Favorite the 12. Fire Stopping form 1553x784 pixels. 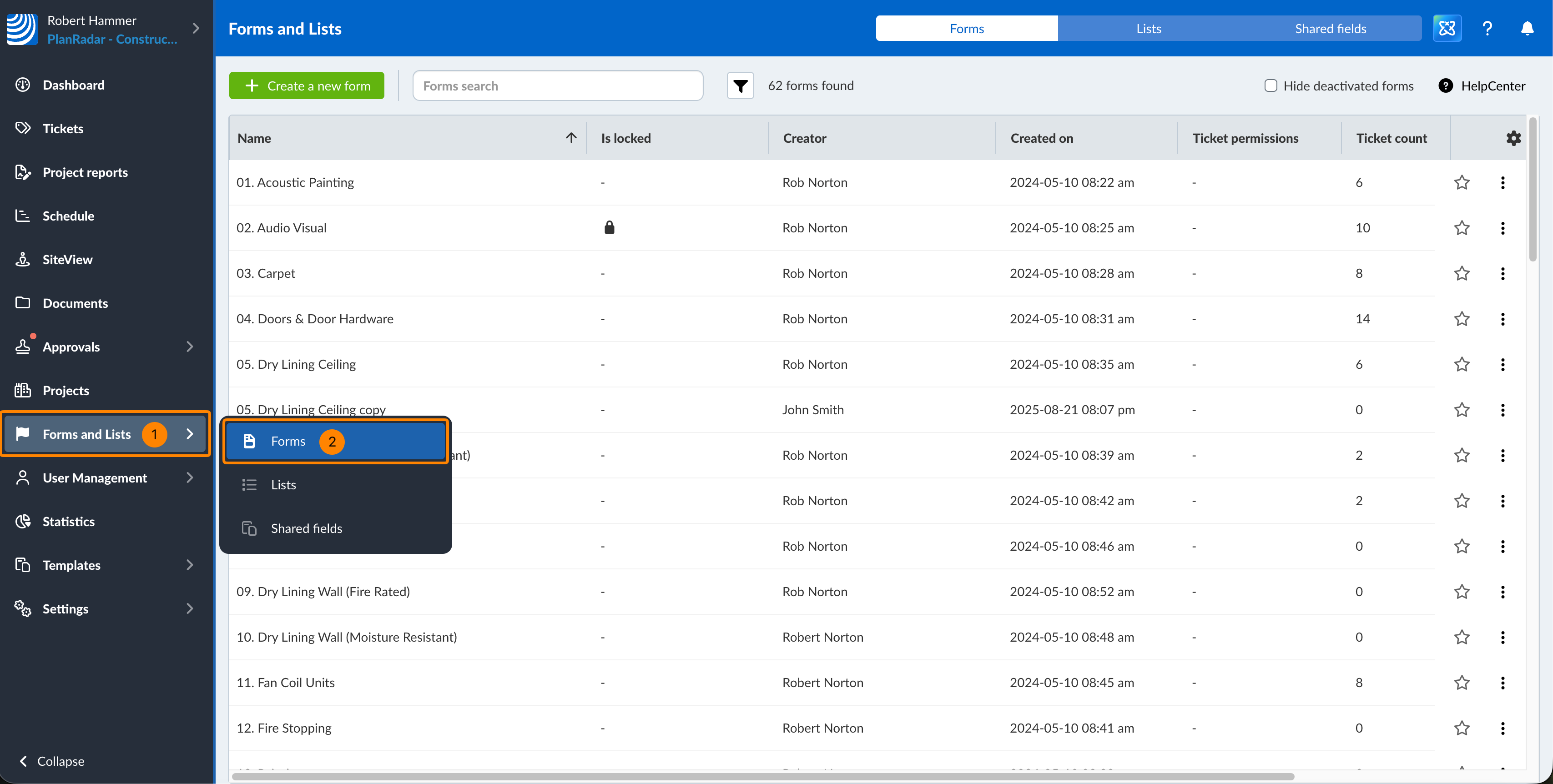pos(1462,728)
